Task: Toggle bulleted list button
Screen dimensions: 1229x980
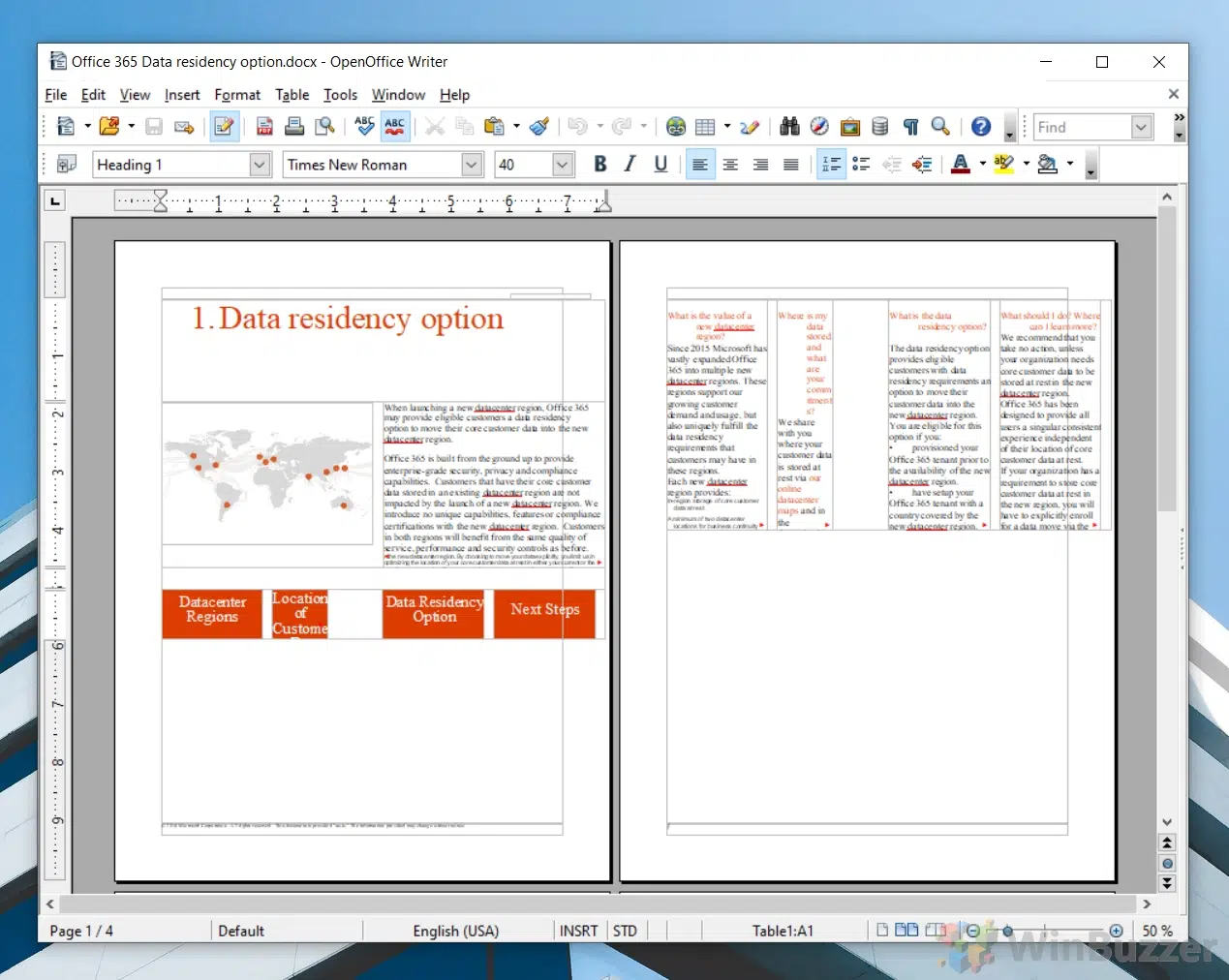Action: click(x=861, y=165)
